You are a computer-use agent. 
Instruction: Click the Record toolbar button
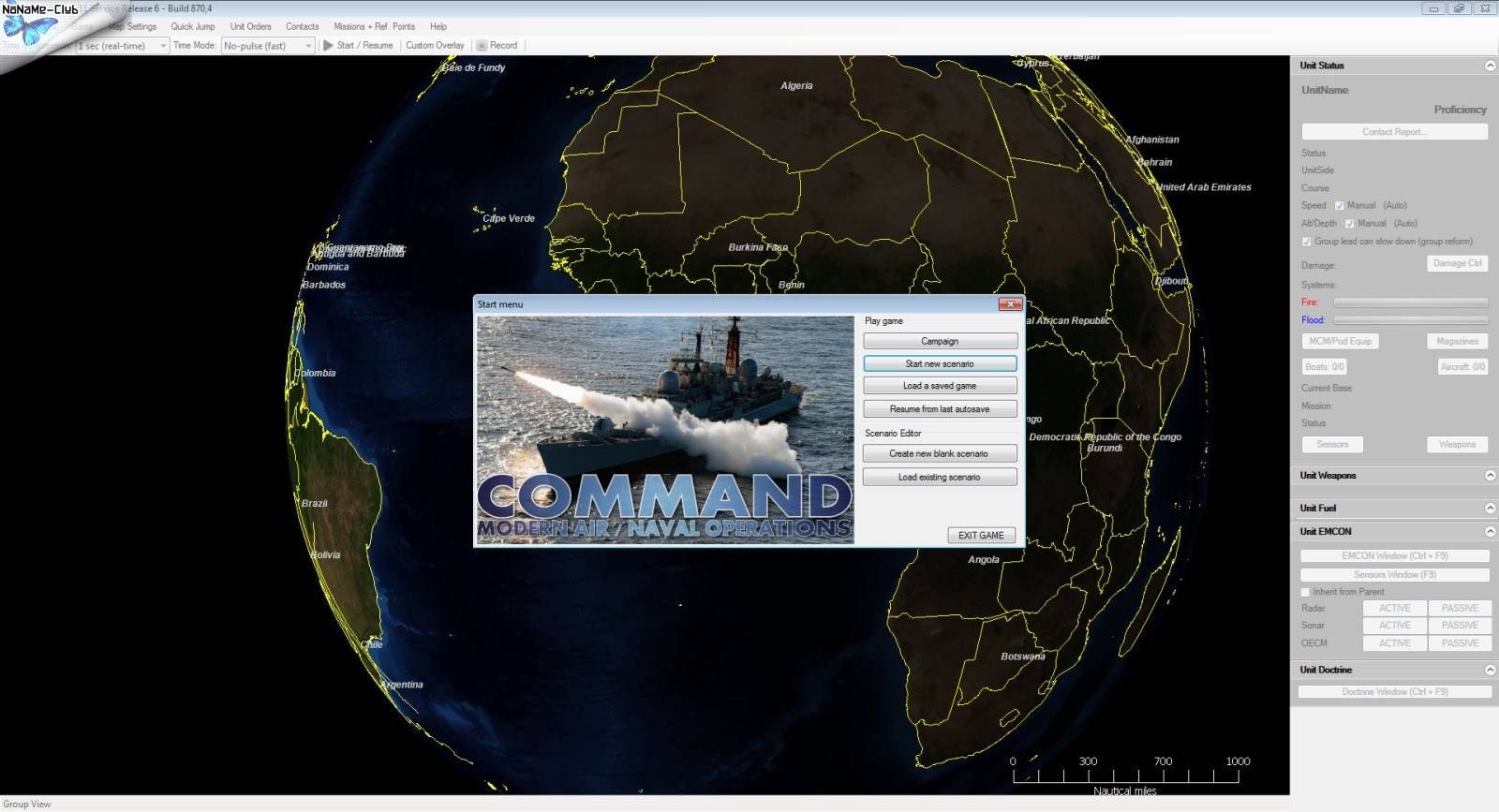(497, 45)
